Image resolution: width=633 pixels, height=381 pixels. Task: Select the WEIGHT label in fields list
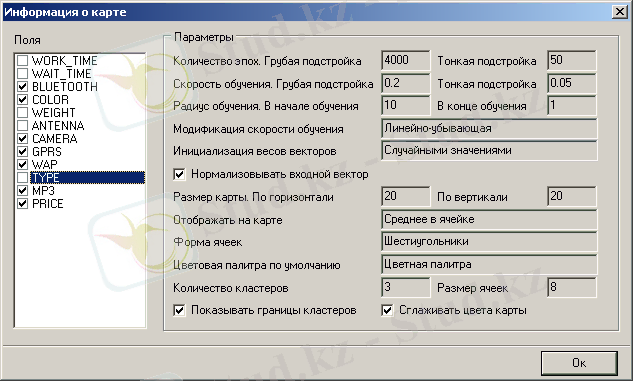pyautogui.click(x=53, y=113)
